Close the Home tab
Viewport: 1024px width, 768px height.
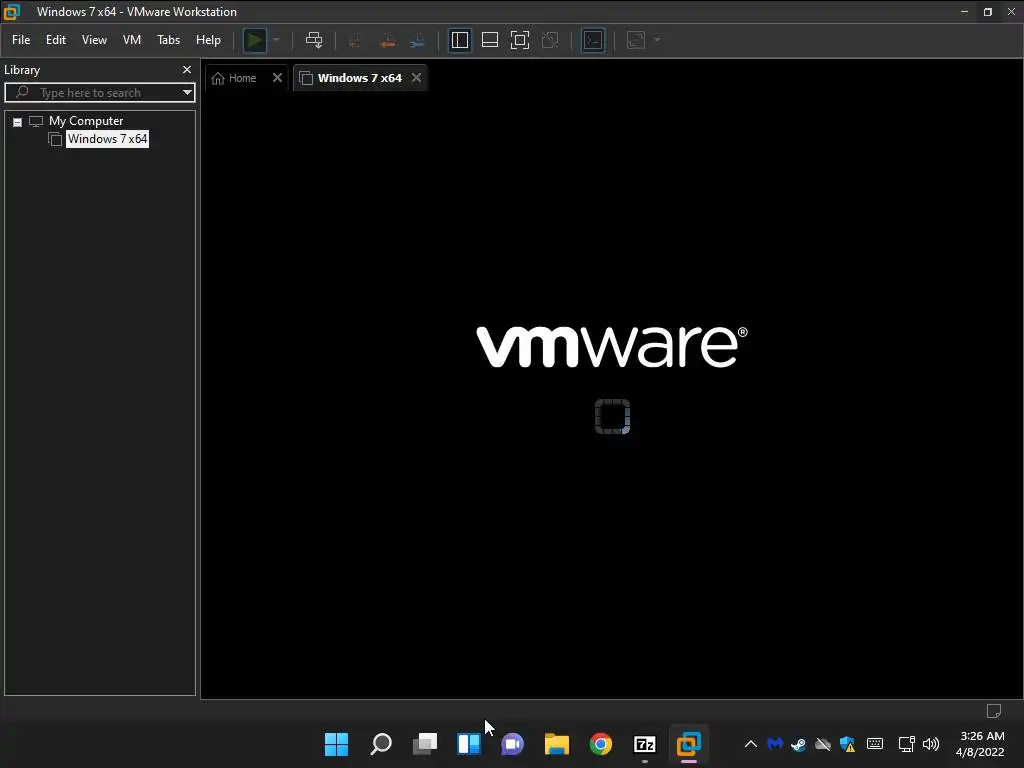278,78
